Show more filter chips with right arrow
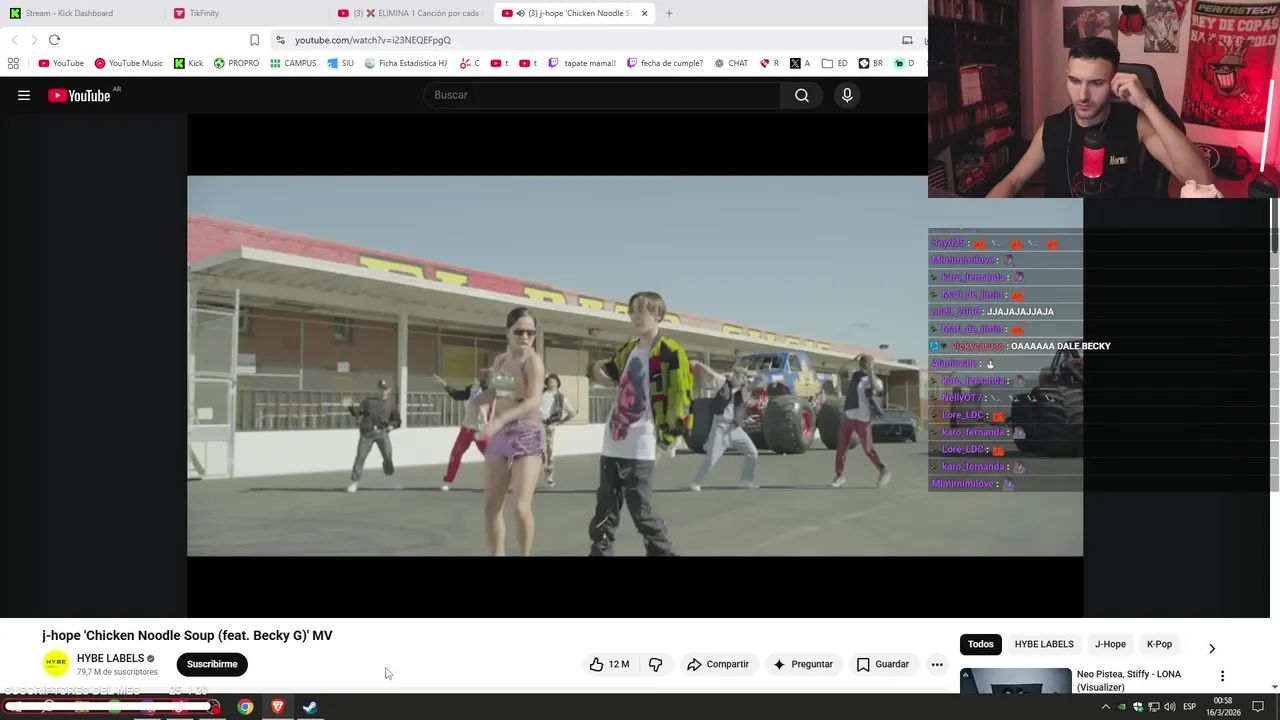1280x720 pixels. [x=1212, y=648]
